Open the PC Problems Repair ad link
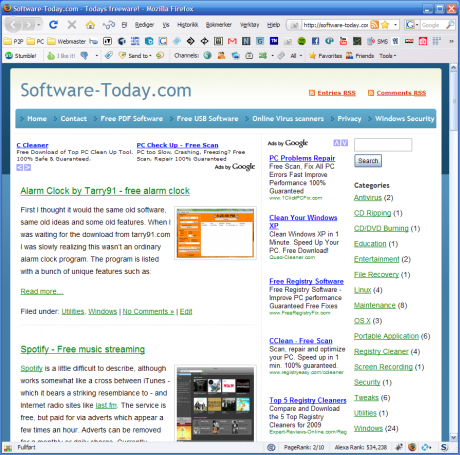 point(302,158)
